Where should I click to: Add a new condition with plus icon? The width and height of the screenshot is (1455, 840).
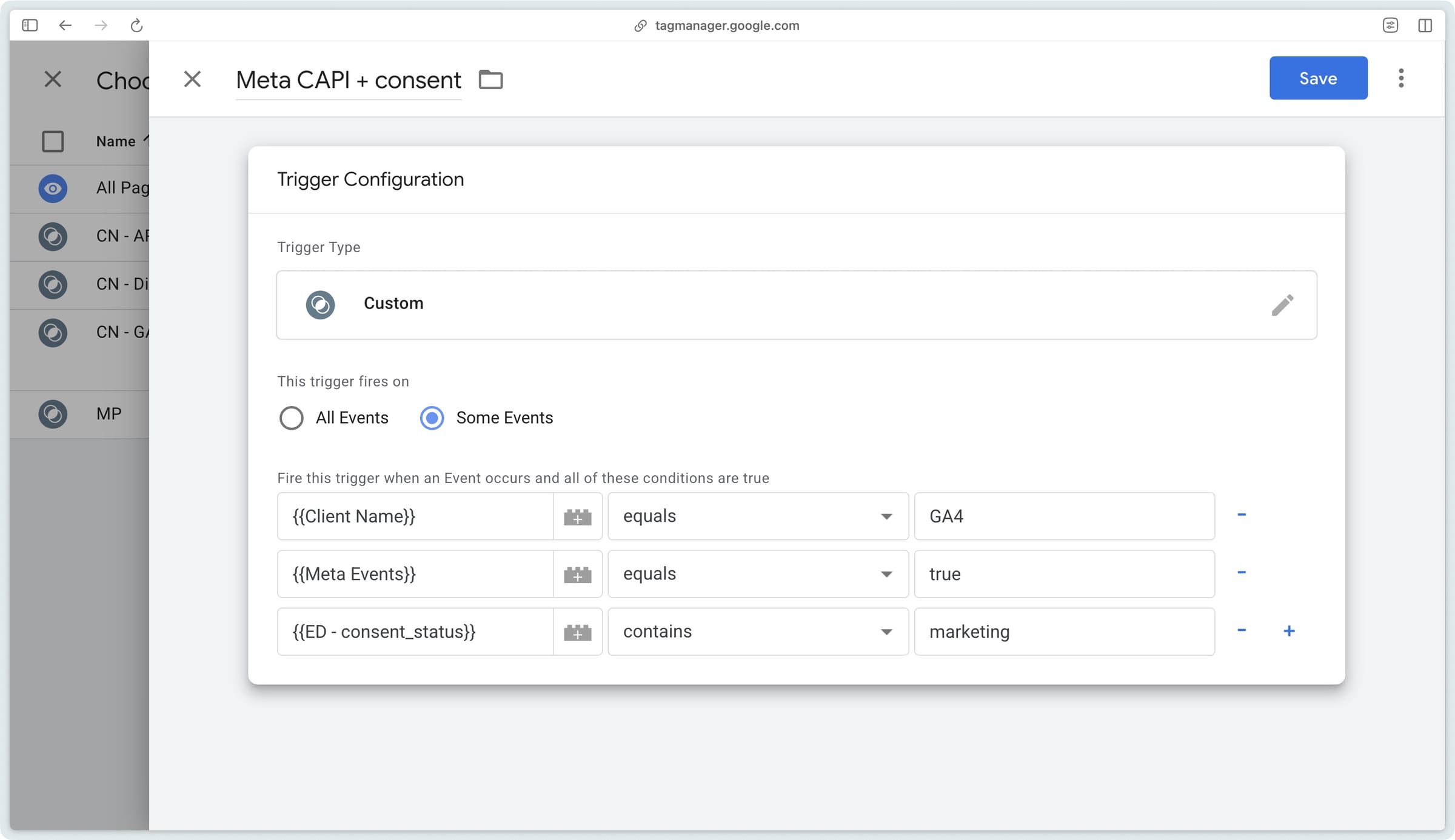(x=1289, y=631)
